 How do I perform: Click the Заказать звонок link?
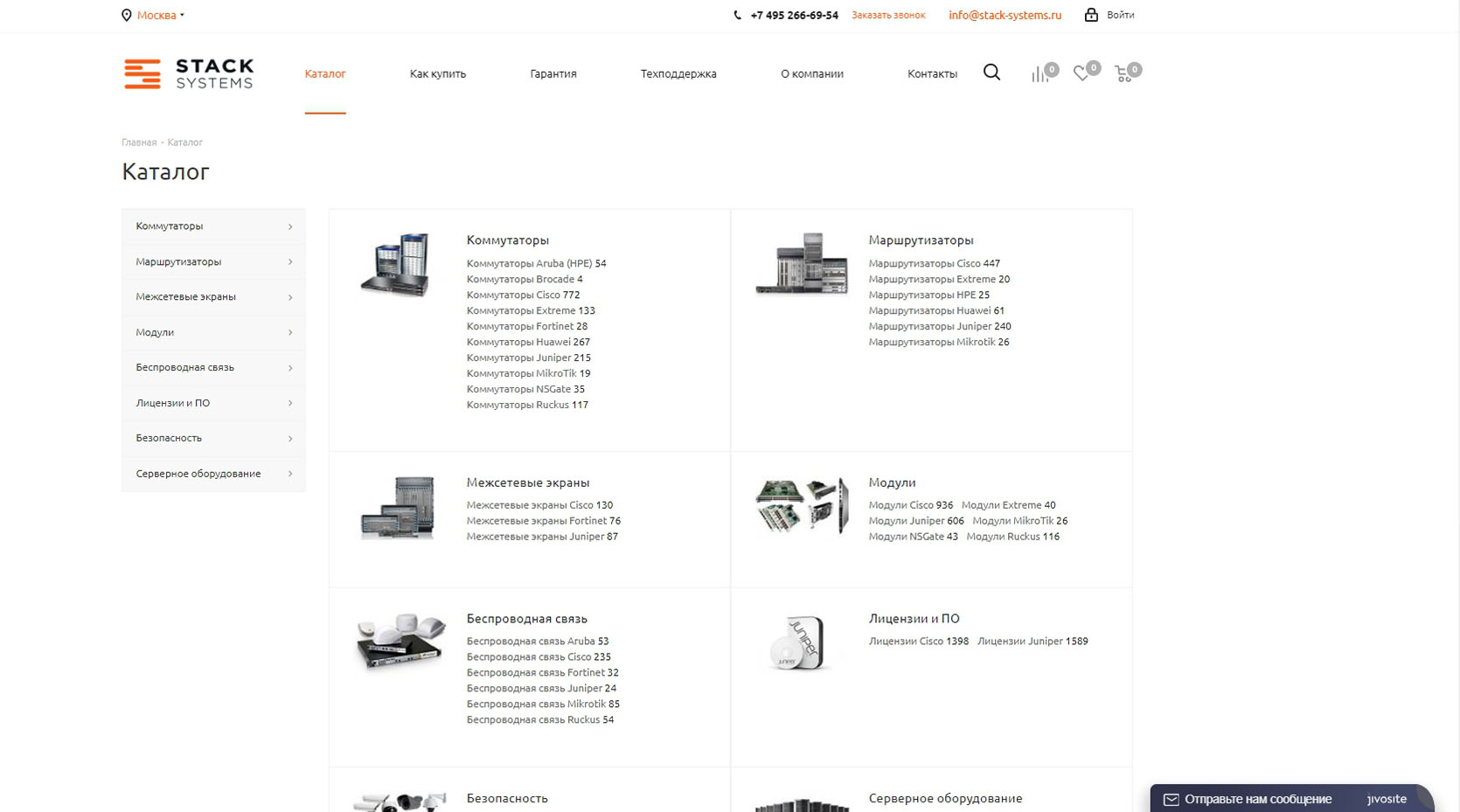888,15
